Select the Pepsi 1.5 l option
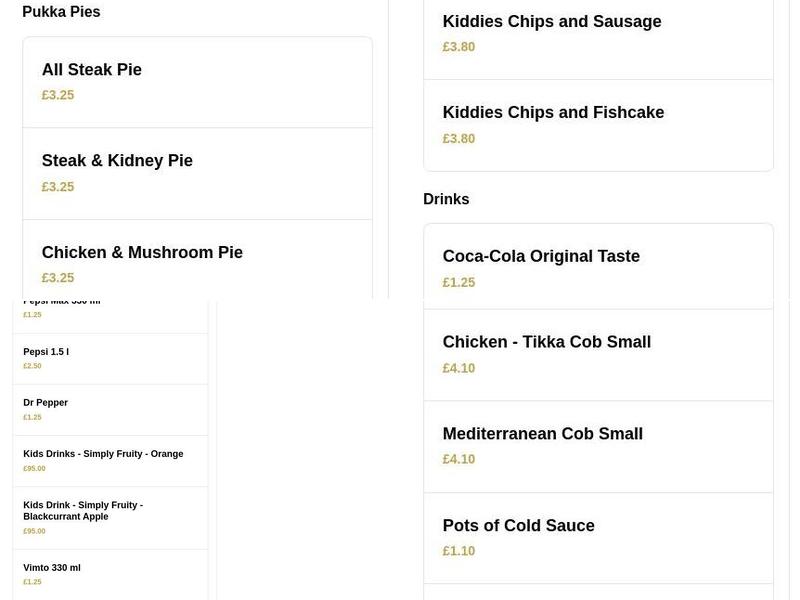 click(46, 351)
